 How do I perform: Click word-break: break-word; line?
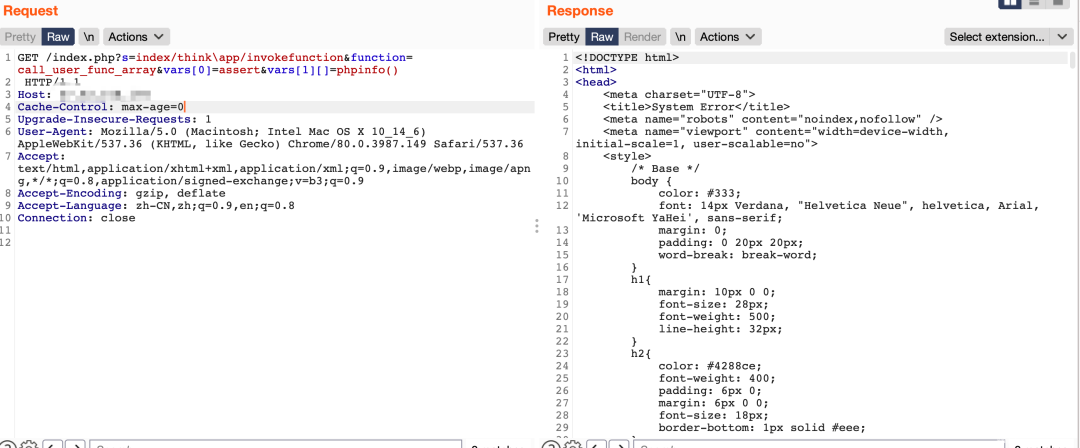tap(738, 255)
